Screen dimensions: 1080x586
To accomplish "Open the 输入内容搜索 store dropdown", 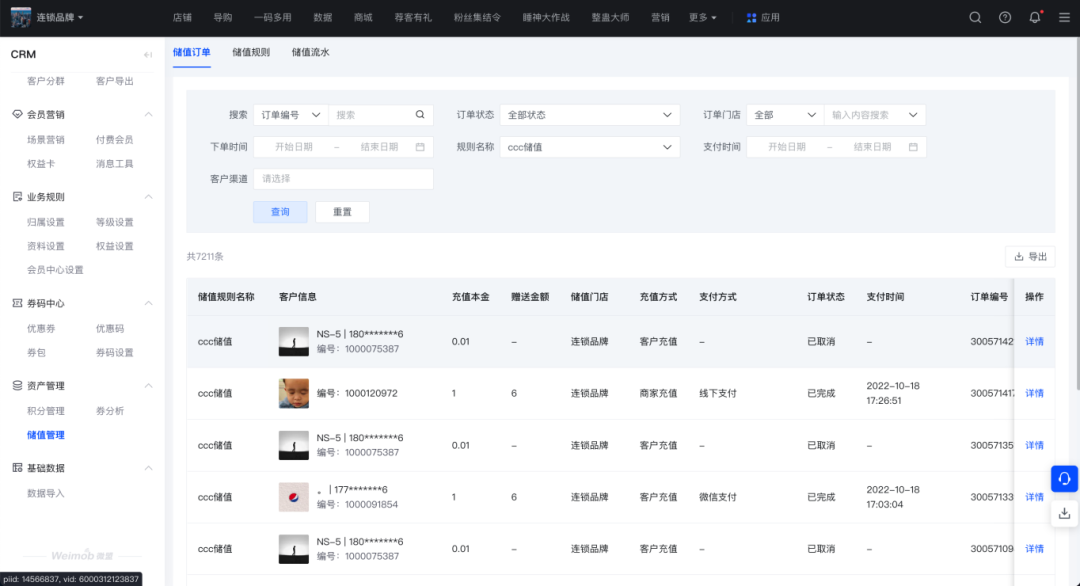I will pos(875,114).
